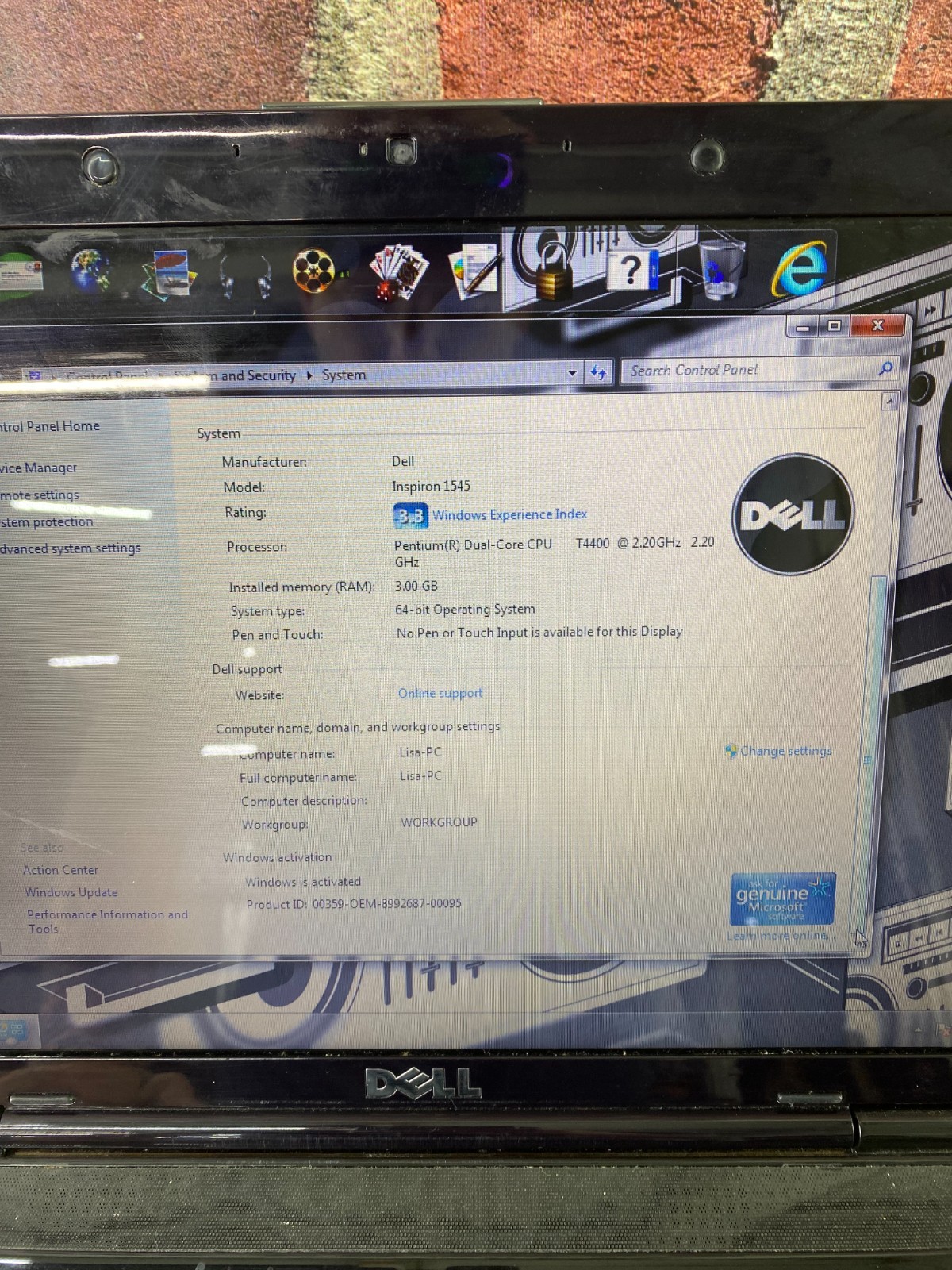Open the headphones icon in the dock
952x1270 pixels.
244,278
